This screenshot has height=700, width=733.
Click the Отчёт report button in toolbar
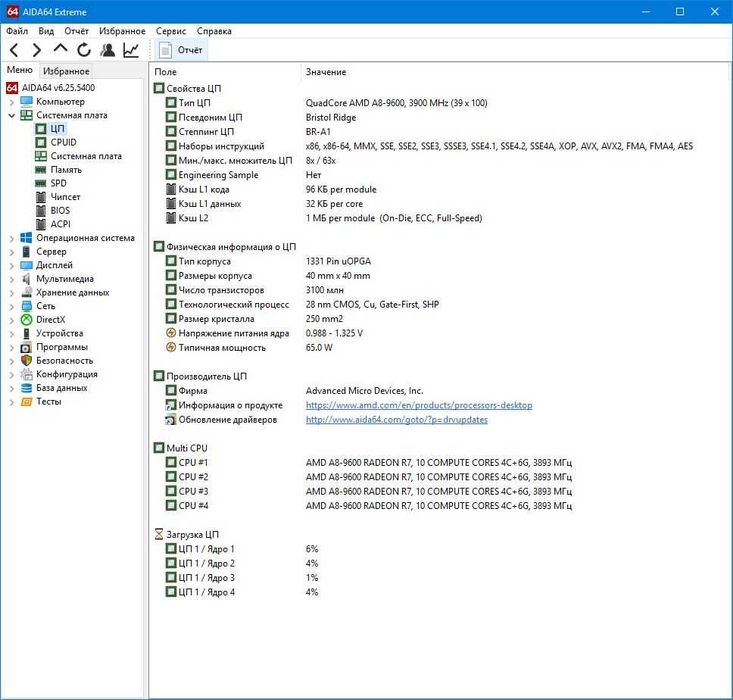click(x=181, y=50)
